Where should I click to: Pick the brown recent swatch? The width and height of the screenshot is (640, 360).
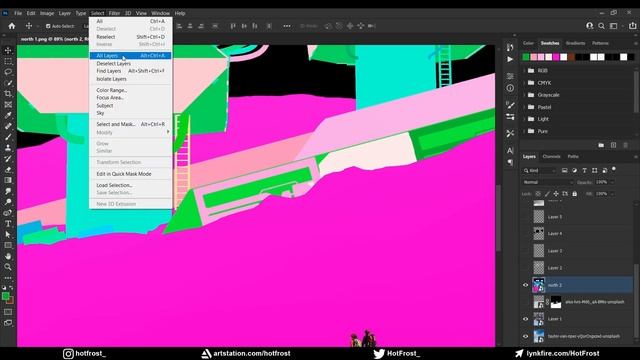pyautogui.click(x=571, y=57)
